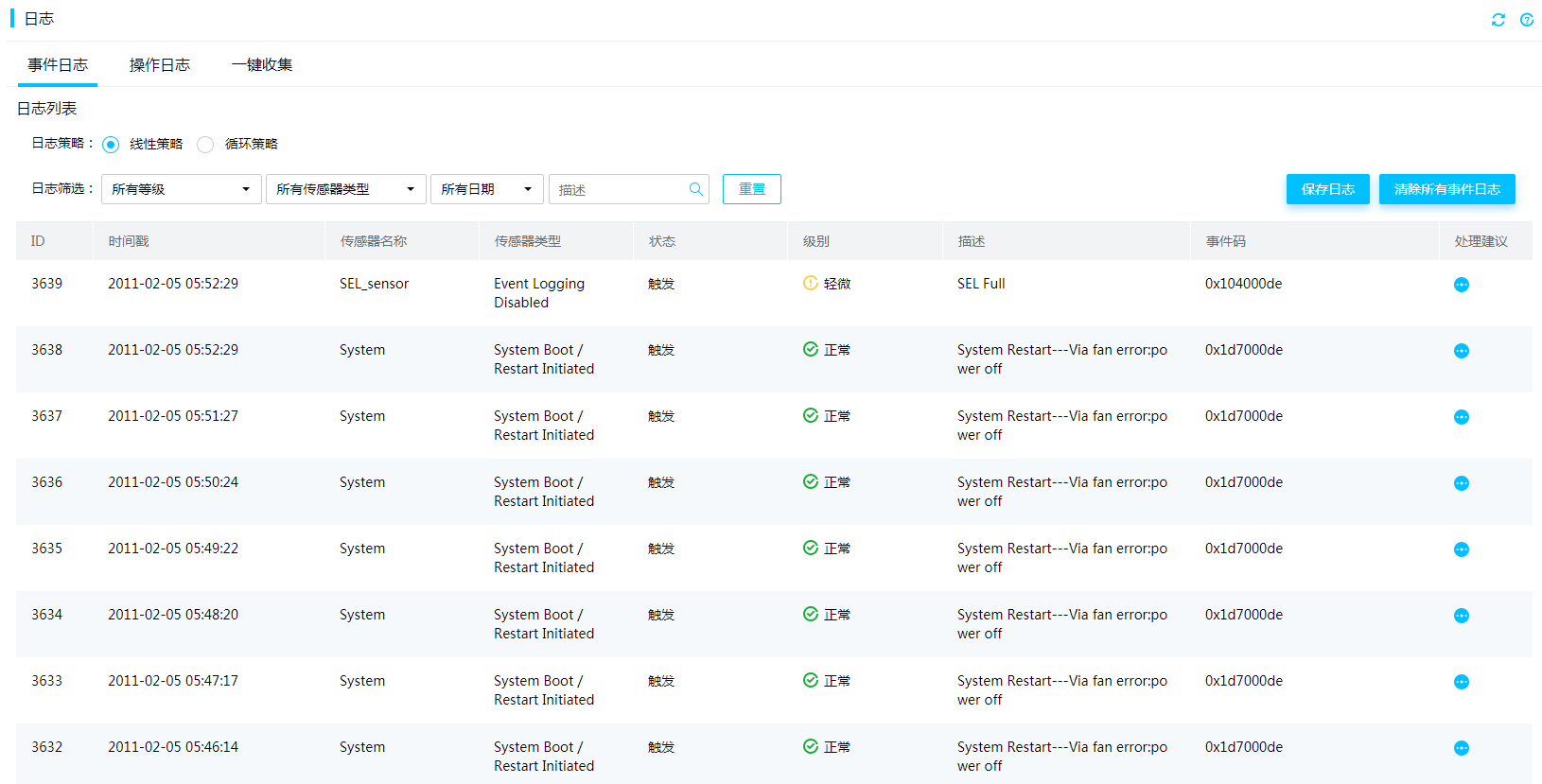Click the SEL Full description
Viewport: 1542px width, 784px height.
[x=981, y=284]
